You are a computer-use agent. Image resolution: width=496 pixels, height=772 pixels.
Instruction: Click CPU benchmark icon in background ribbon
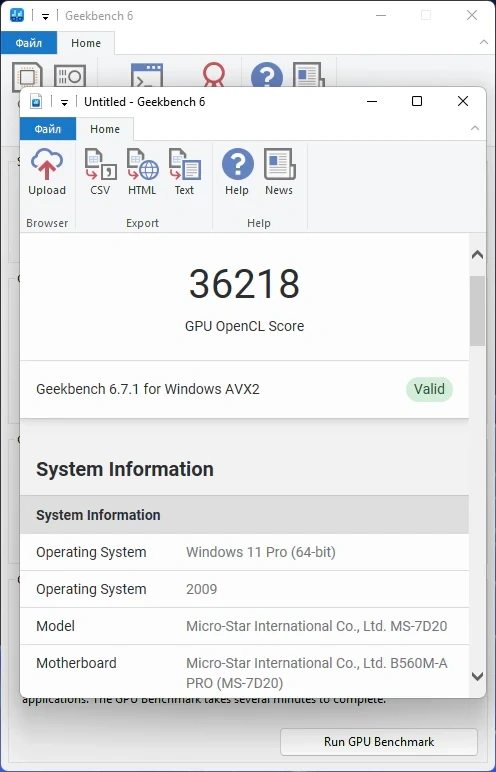coord(27,76)
